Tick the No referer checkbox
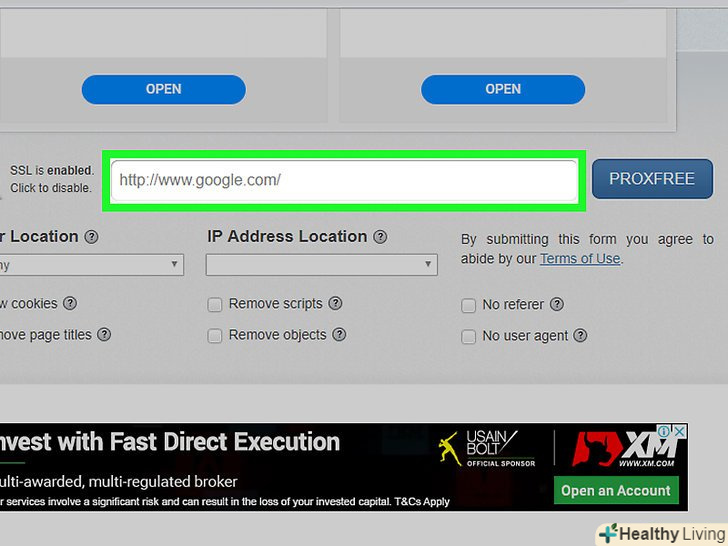 tap(468, 306)
